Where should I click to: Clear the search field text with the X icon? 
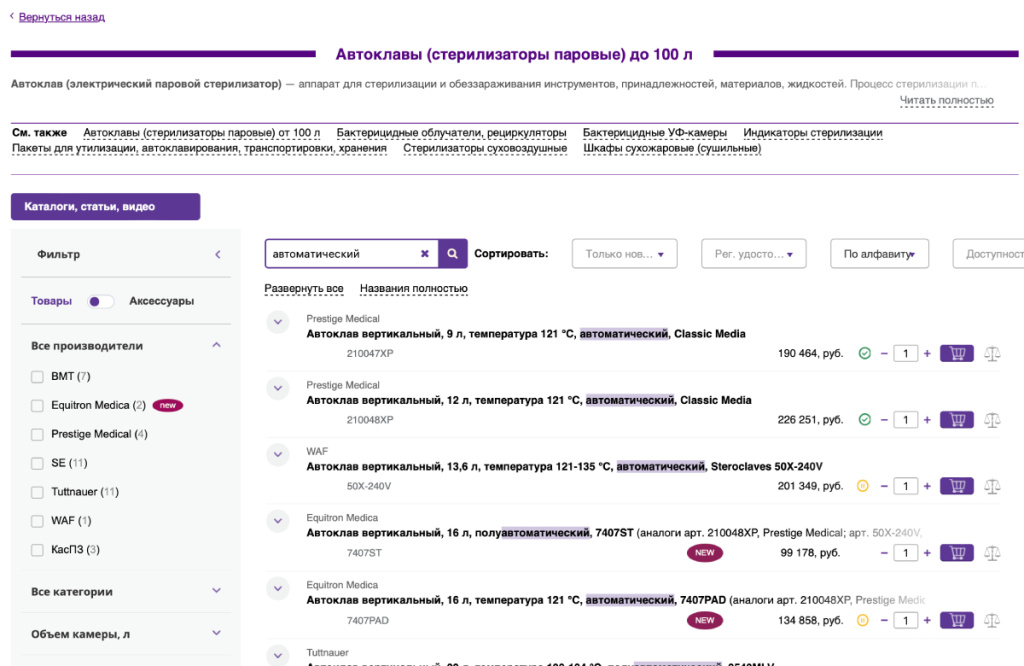coord(424,254)
